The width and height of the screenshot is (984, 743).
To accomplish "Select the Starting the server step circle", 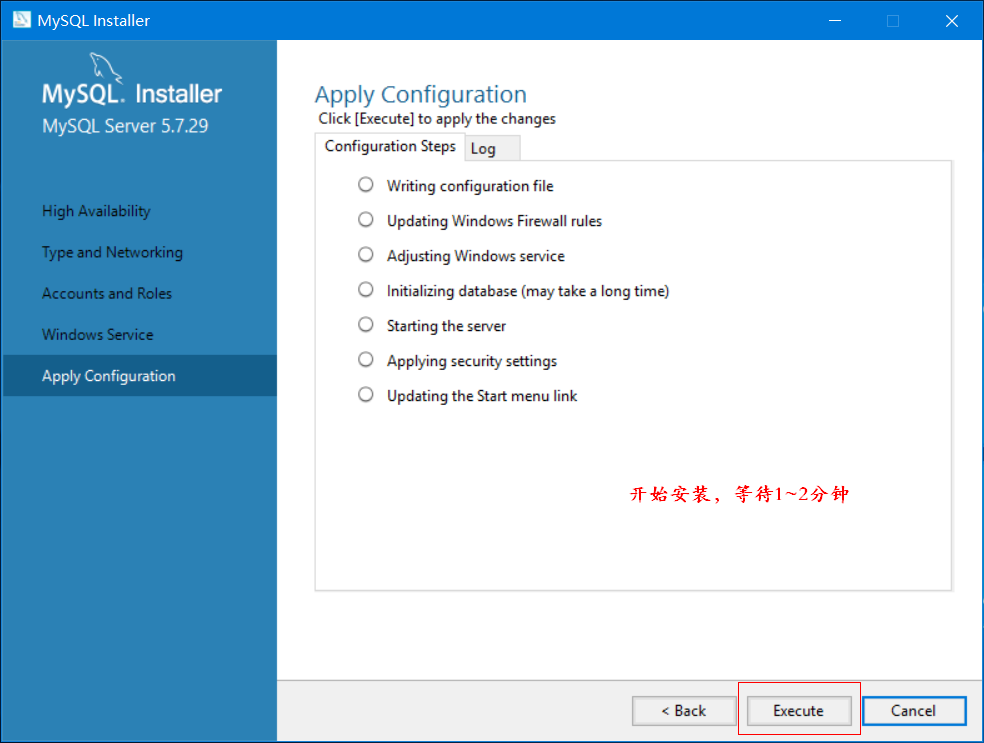I will click(x=365, y=324).
